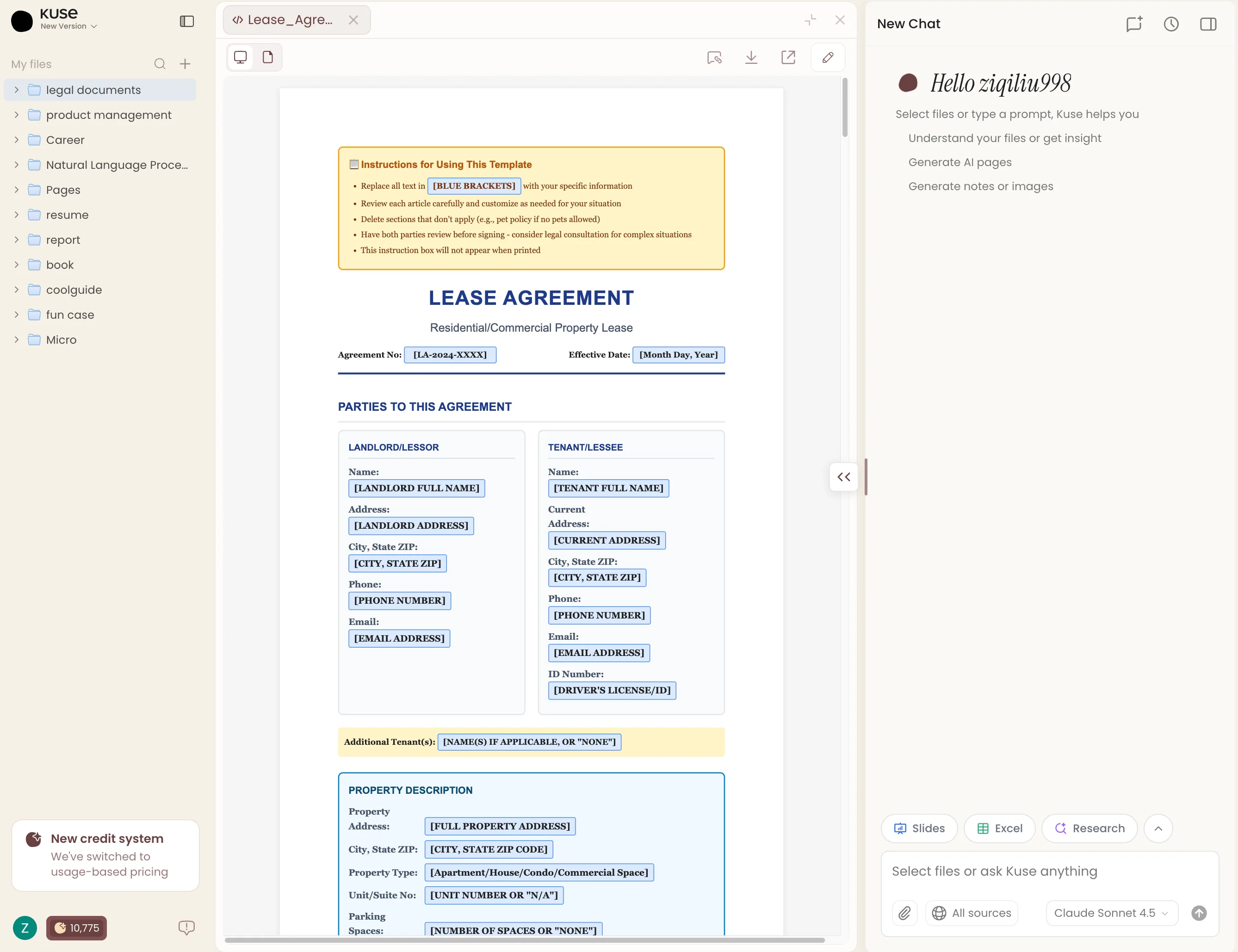1238x952 pixels.
Task: Edit the document with pencil icon
Action: (828, 57)
